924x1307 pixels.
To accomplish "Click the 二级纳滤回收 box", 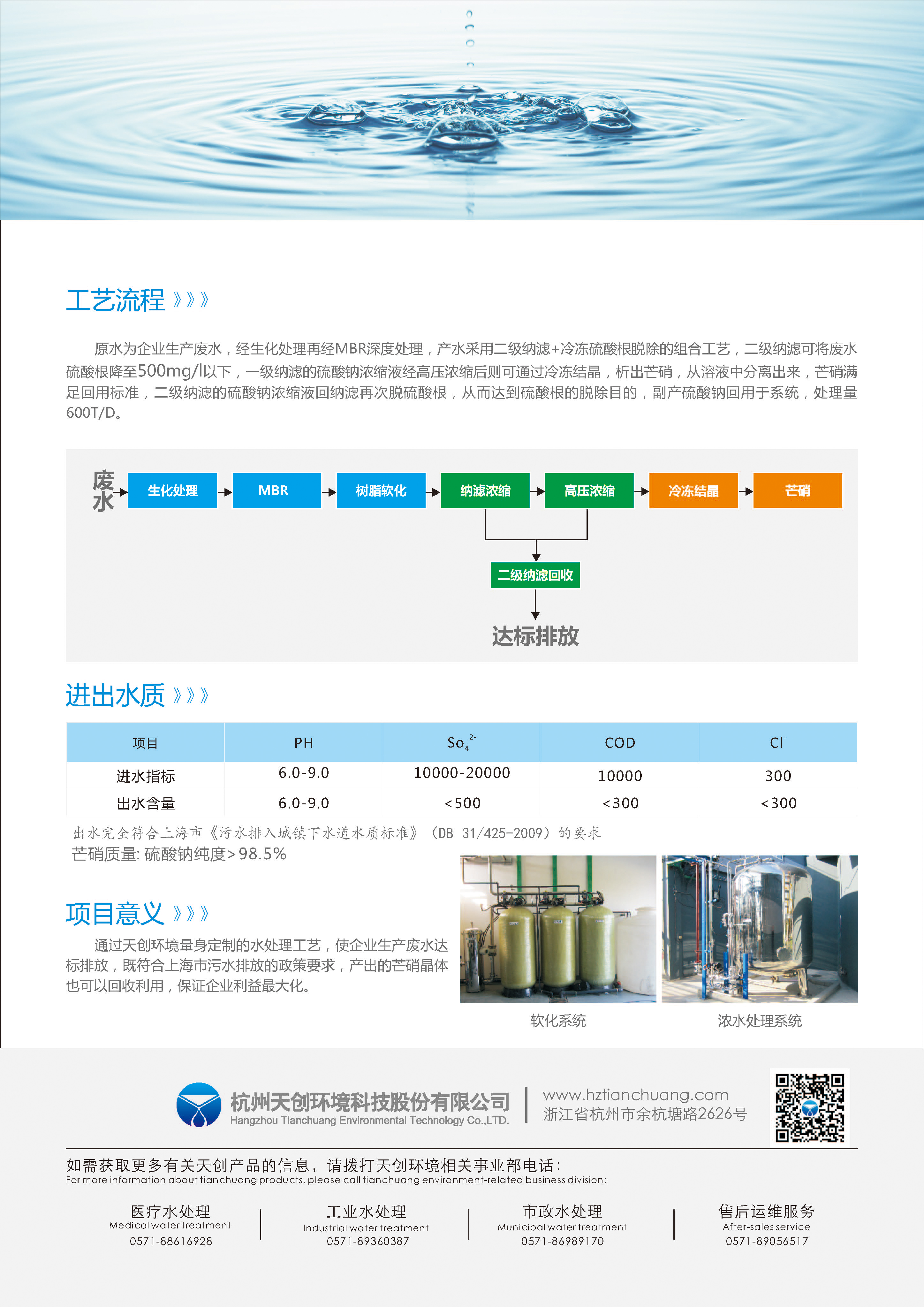I will pyautogui.click(x=535, y=575).
